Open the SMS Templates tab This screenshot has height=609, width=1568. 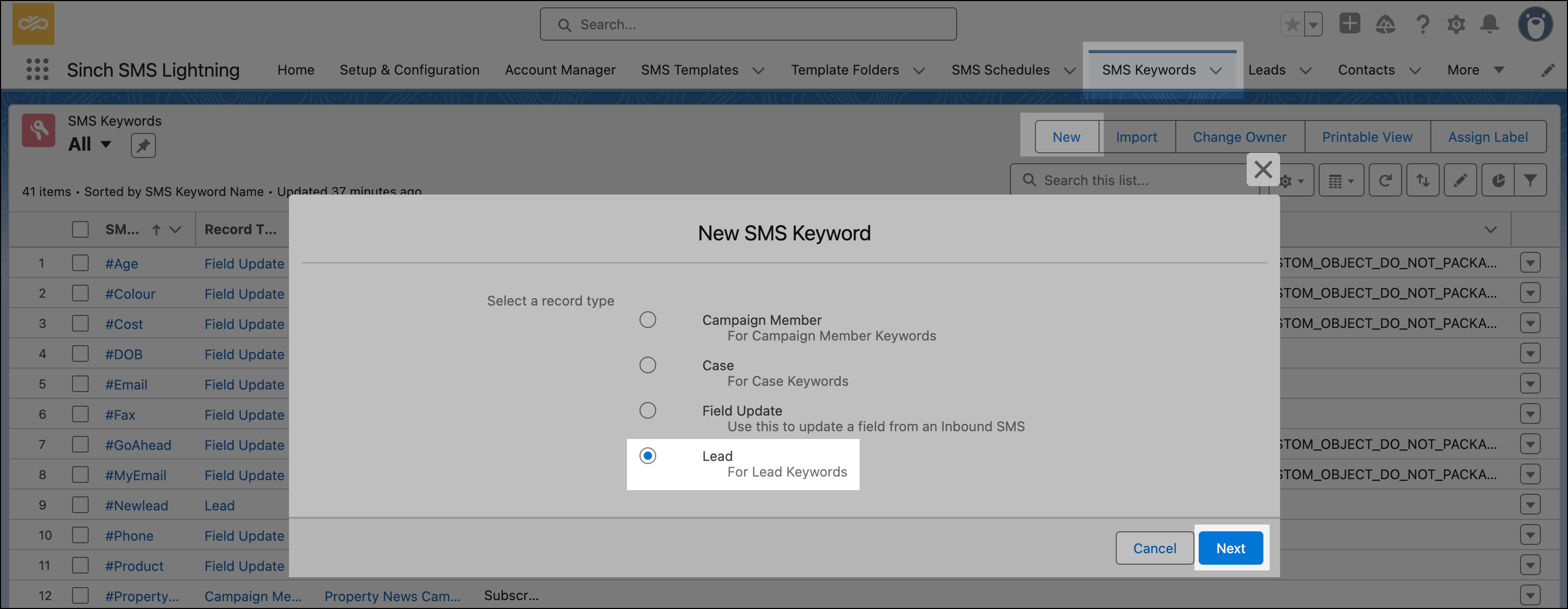(x=689, y=70)
